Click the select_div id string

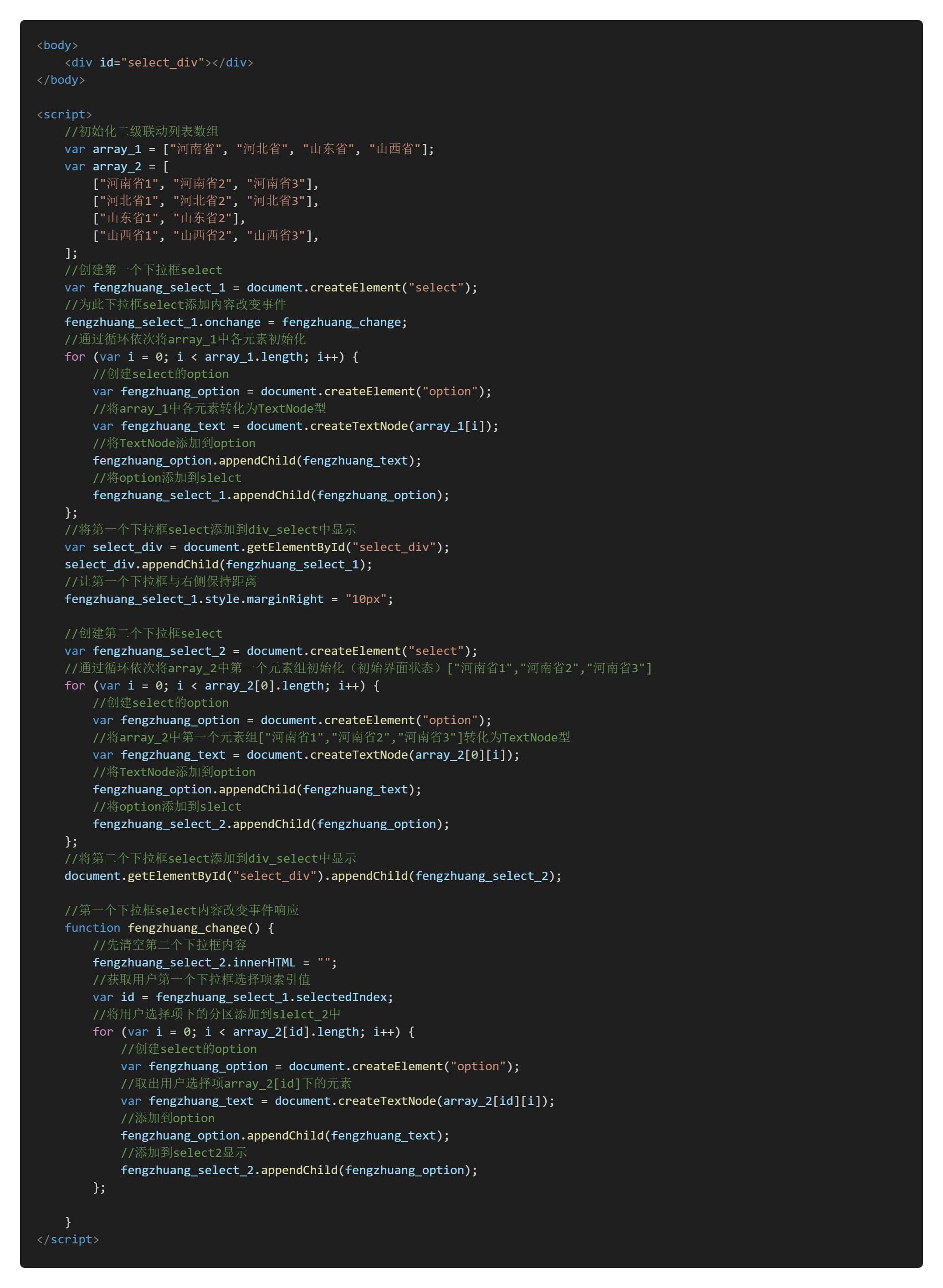(162, 62)
